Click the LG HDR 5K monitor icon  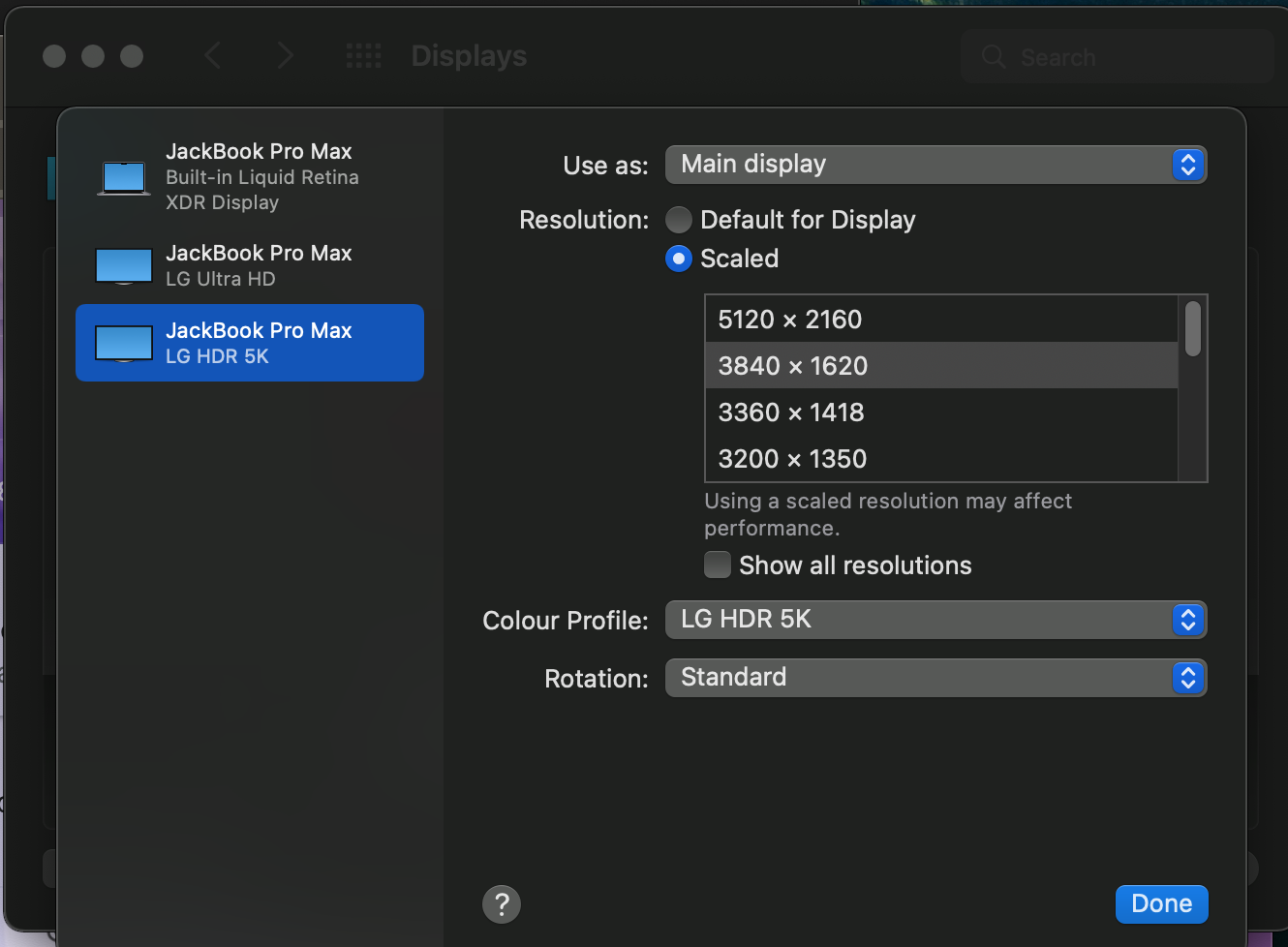[x=124, y=344]
